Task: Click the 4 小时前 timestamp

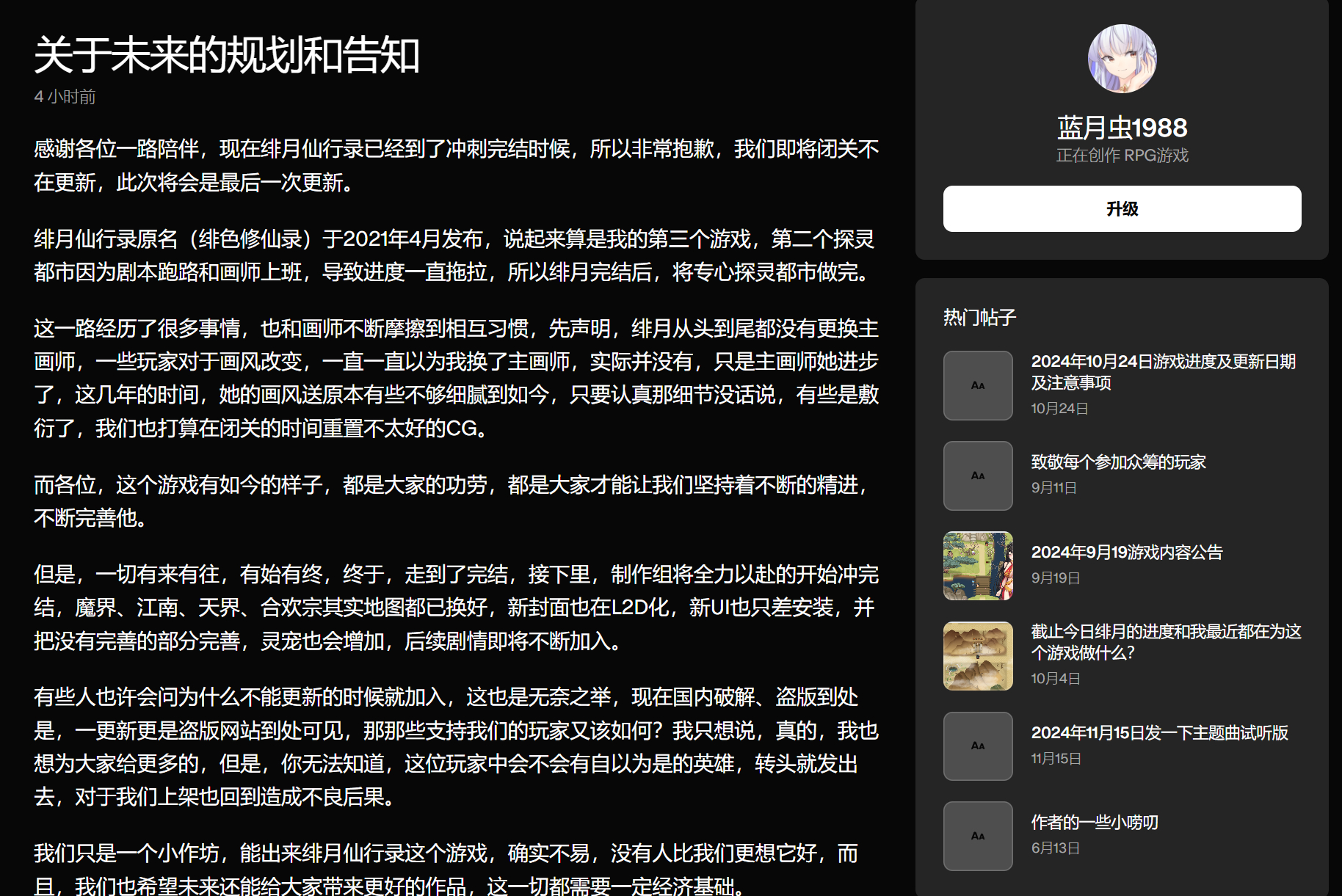Action: (65, 97)
